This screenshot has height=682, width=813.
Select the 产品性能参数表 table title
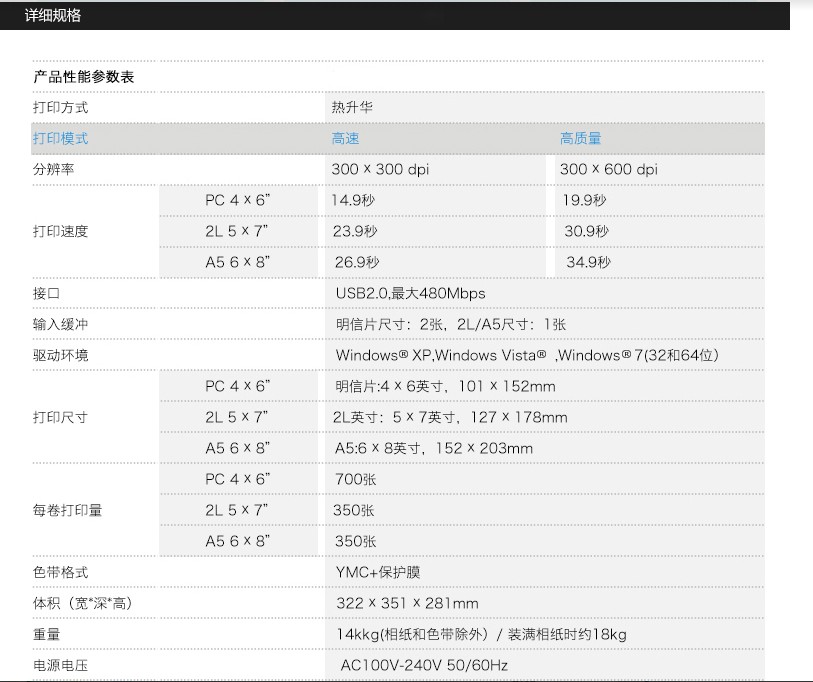(x=83, y=77)
